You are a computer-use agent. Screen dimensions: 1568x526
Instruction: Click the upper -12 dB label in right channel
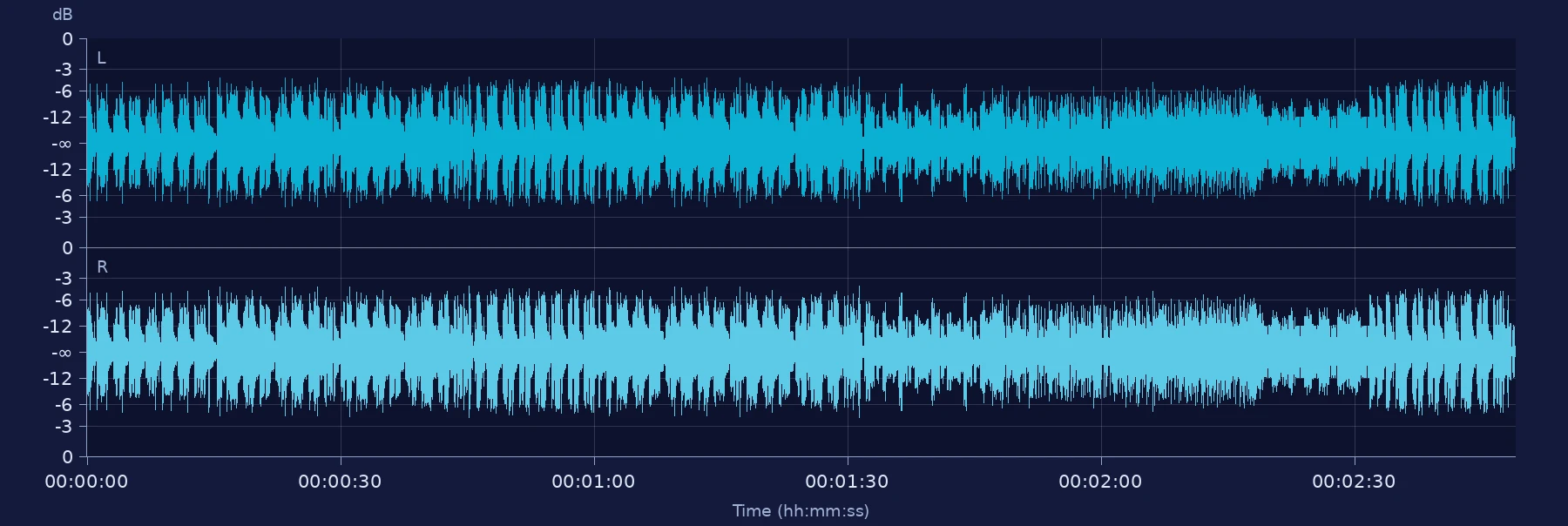pyautogui.click(x=58, y=327)
